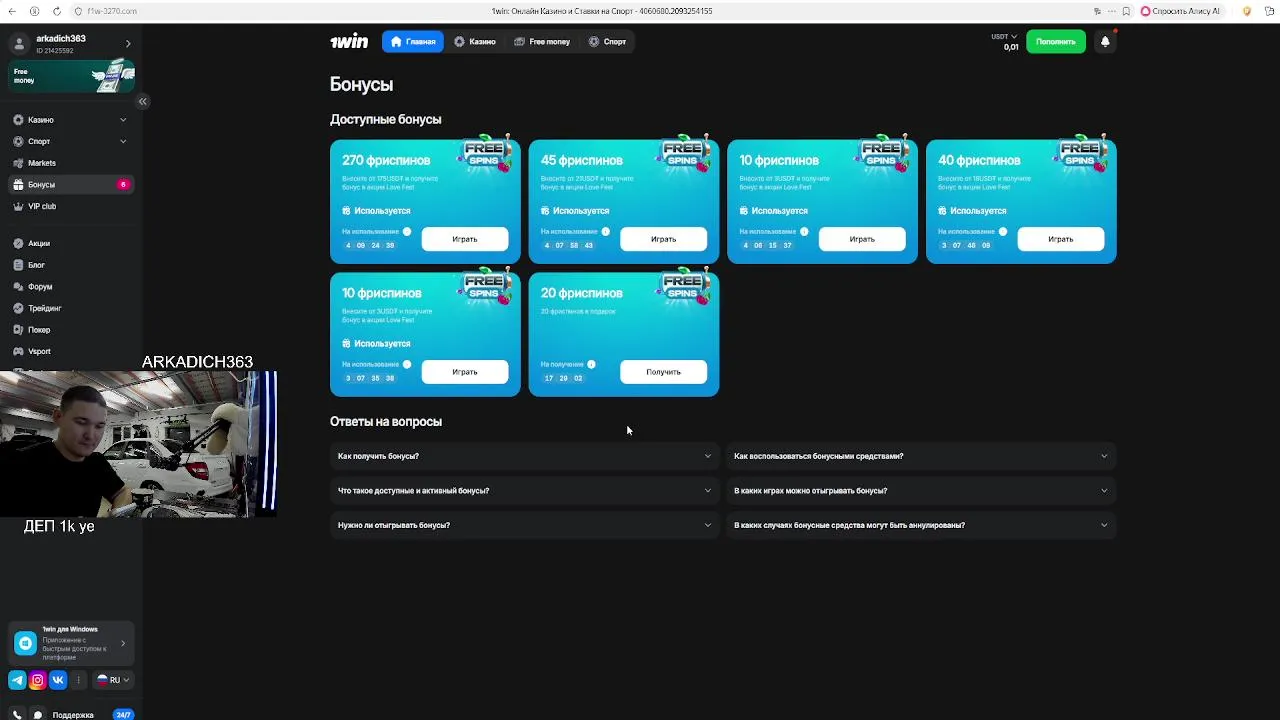Click info icon on 270 фриспинов card
1280x720 pixels.
click(x=407, y=231)
